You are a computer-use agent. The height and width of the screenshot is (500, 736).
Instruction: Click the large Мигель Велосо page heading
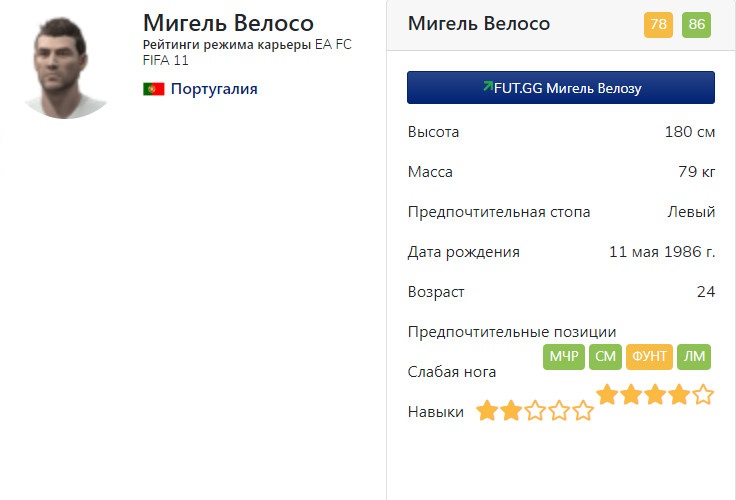(228, 22)
